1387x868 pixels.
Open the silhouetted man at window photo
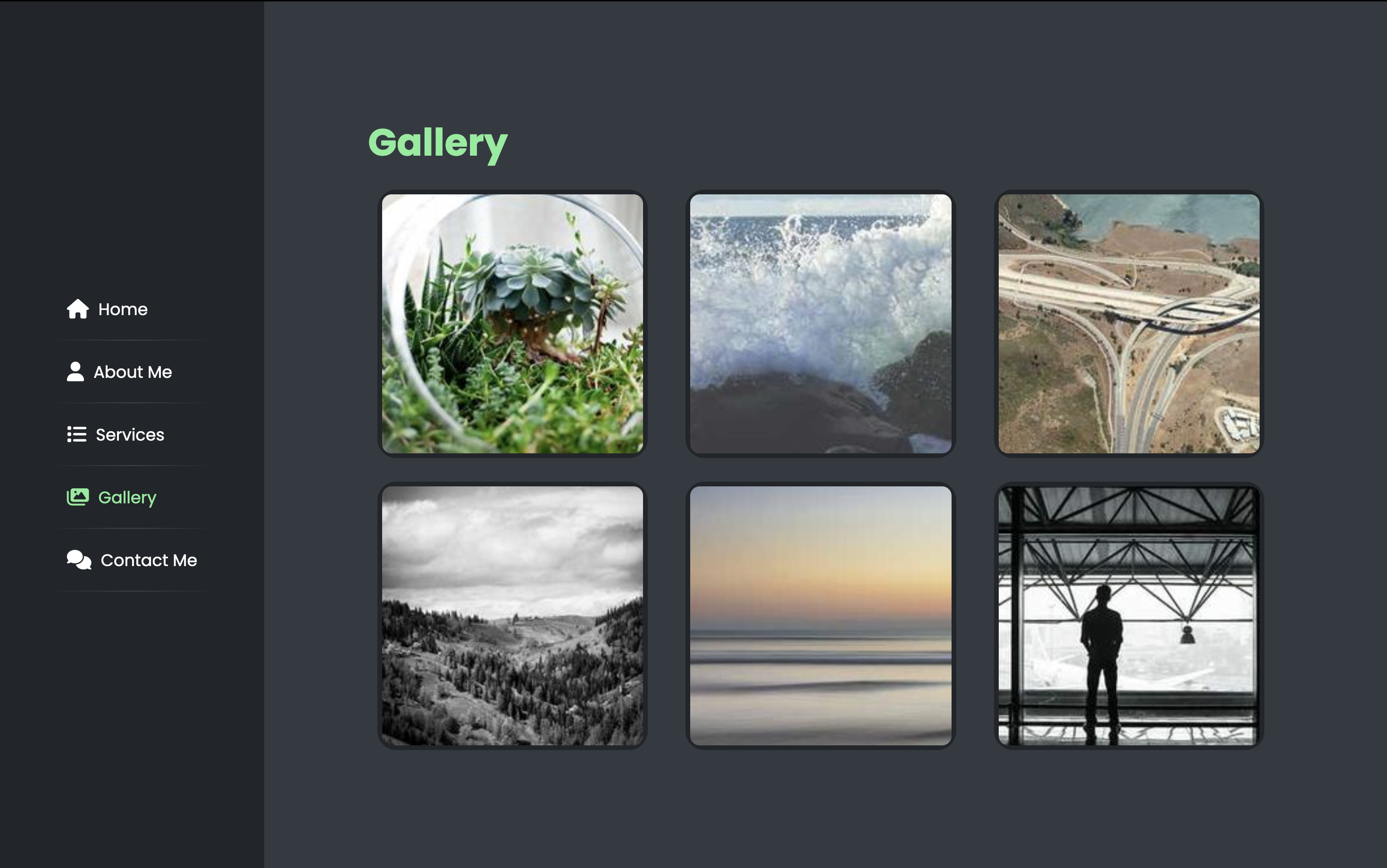click(1128, 616)
